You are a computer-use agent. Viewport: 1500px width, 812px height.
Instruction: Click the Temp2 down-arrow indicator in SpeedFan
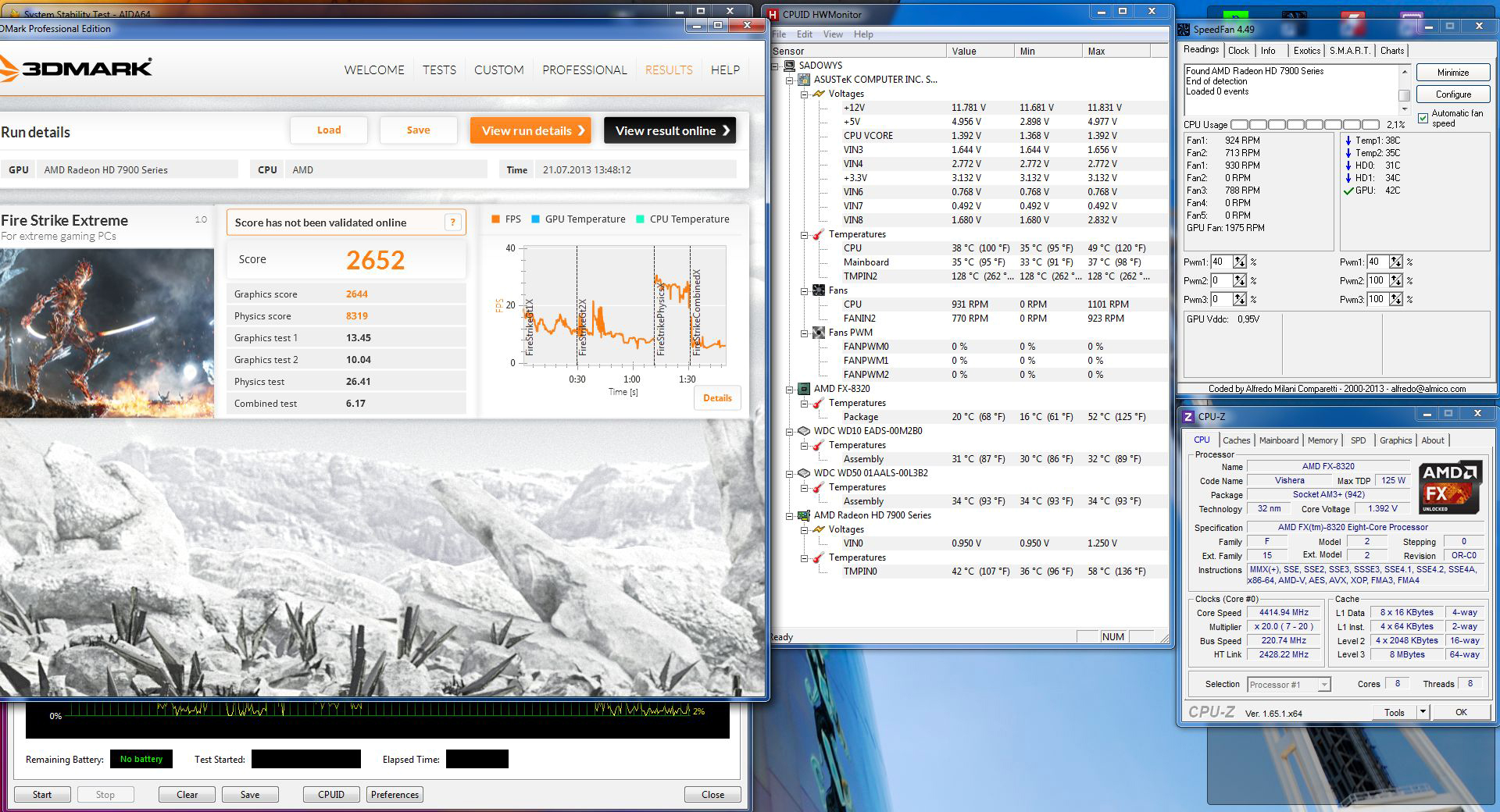[1348, 153]
